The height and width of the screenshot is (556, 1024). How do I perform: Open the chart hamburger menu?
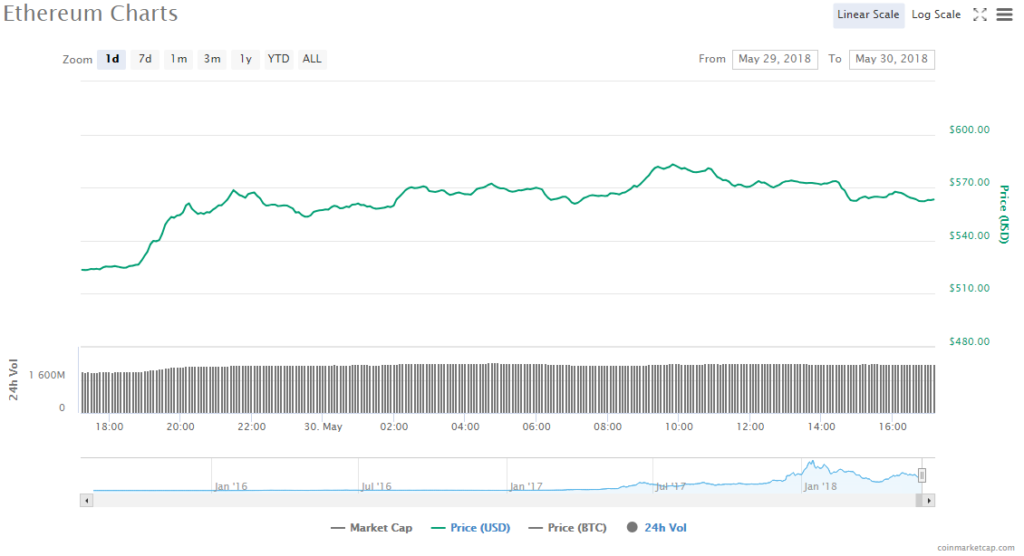coord(1004,14)
